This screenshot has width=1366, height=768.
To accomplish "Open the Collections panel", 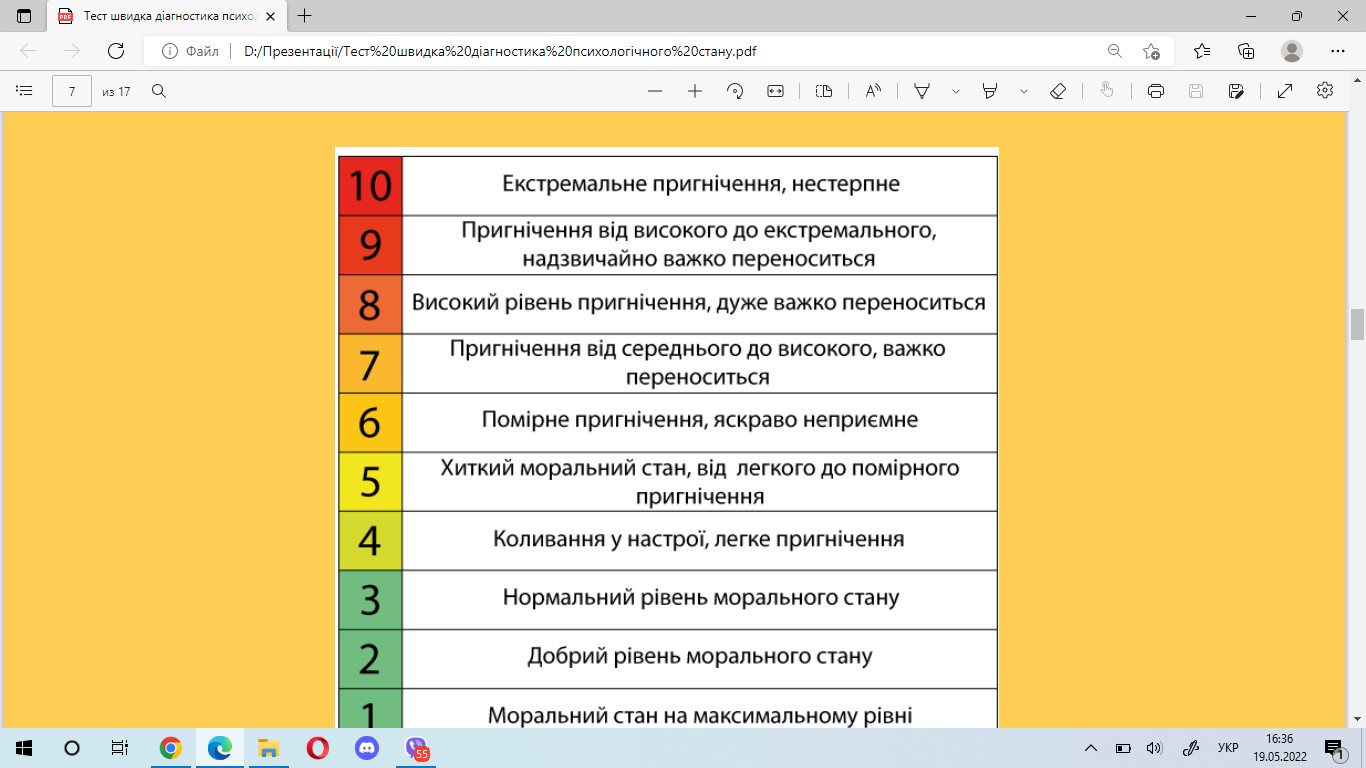I will pyautogui.click(x=1246, y=51).
